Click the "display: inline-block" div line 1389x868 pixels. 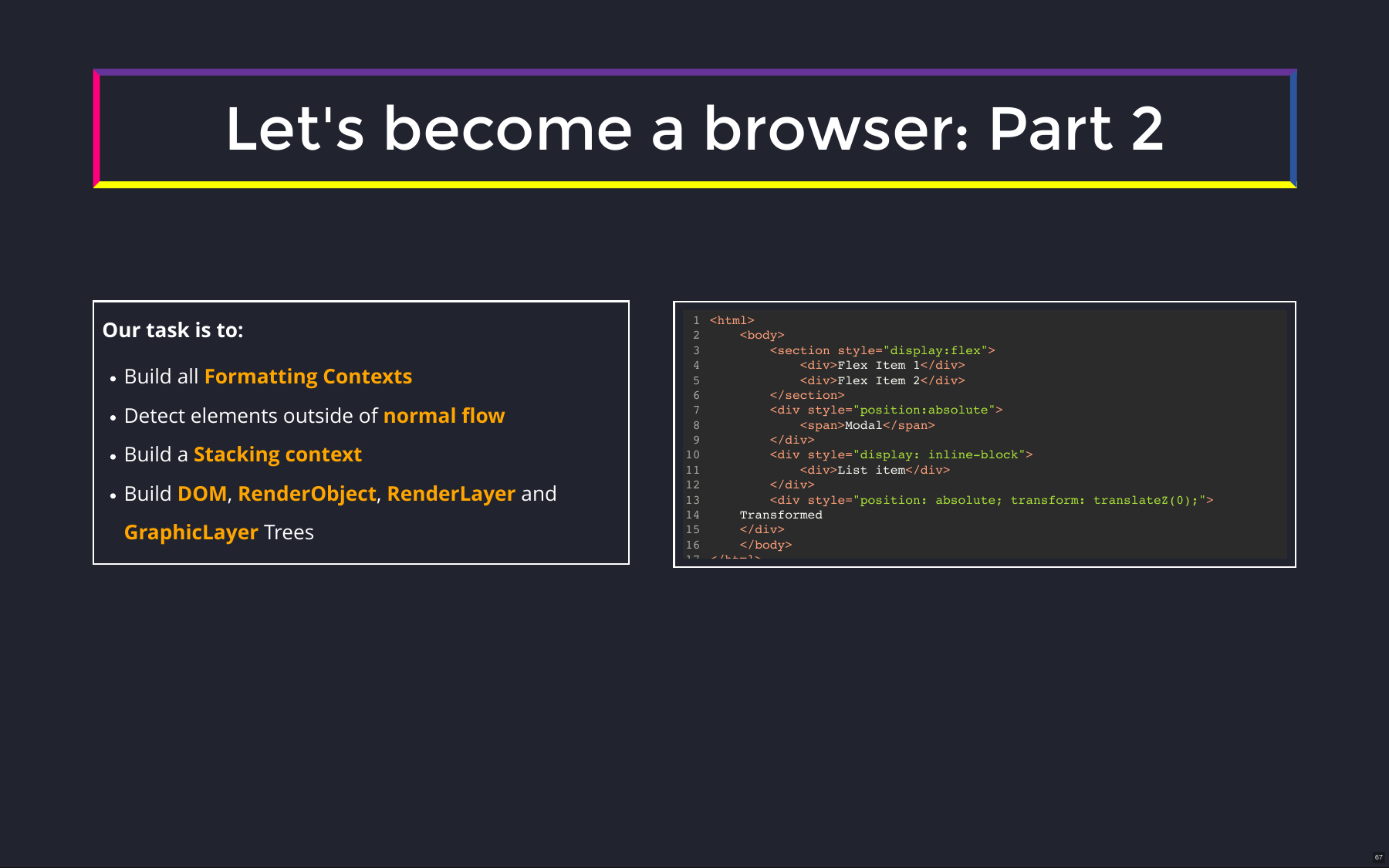pyautogui.click(x=901, y=454)
